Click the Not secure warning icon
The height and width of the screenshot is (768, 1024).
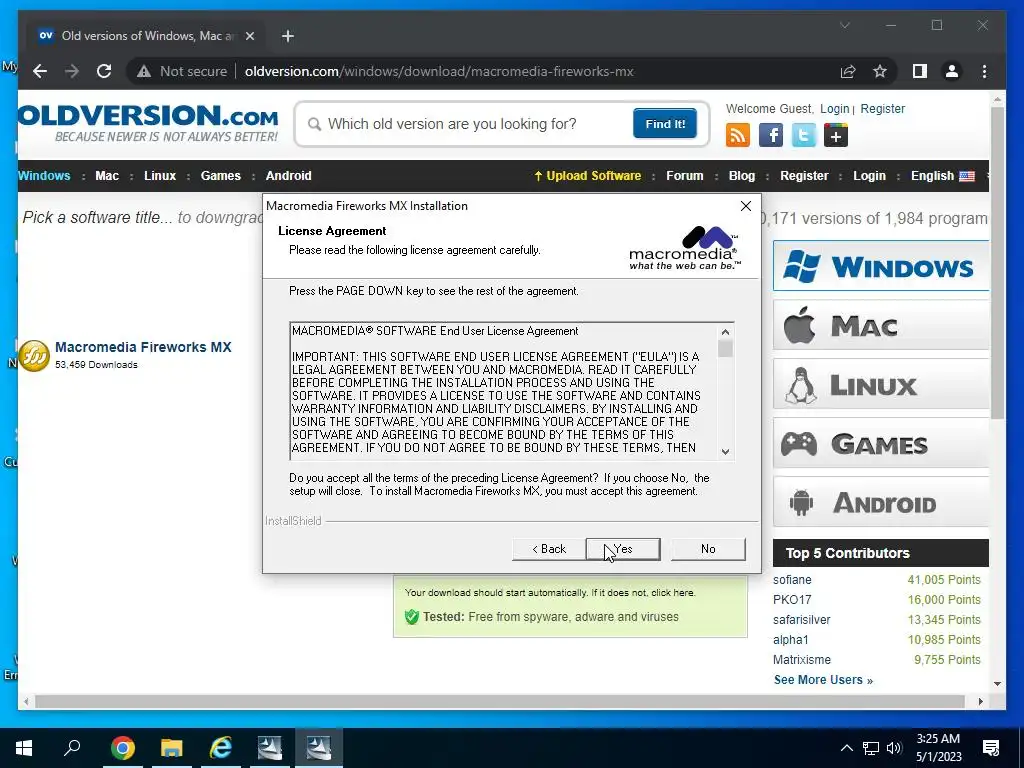tap(144, 71)
